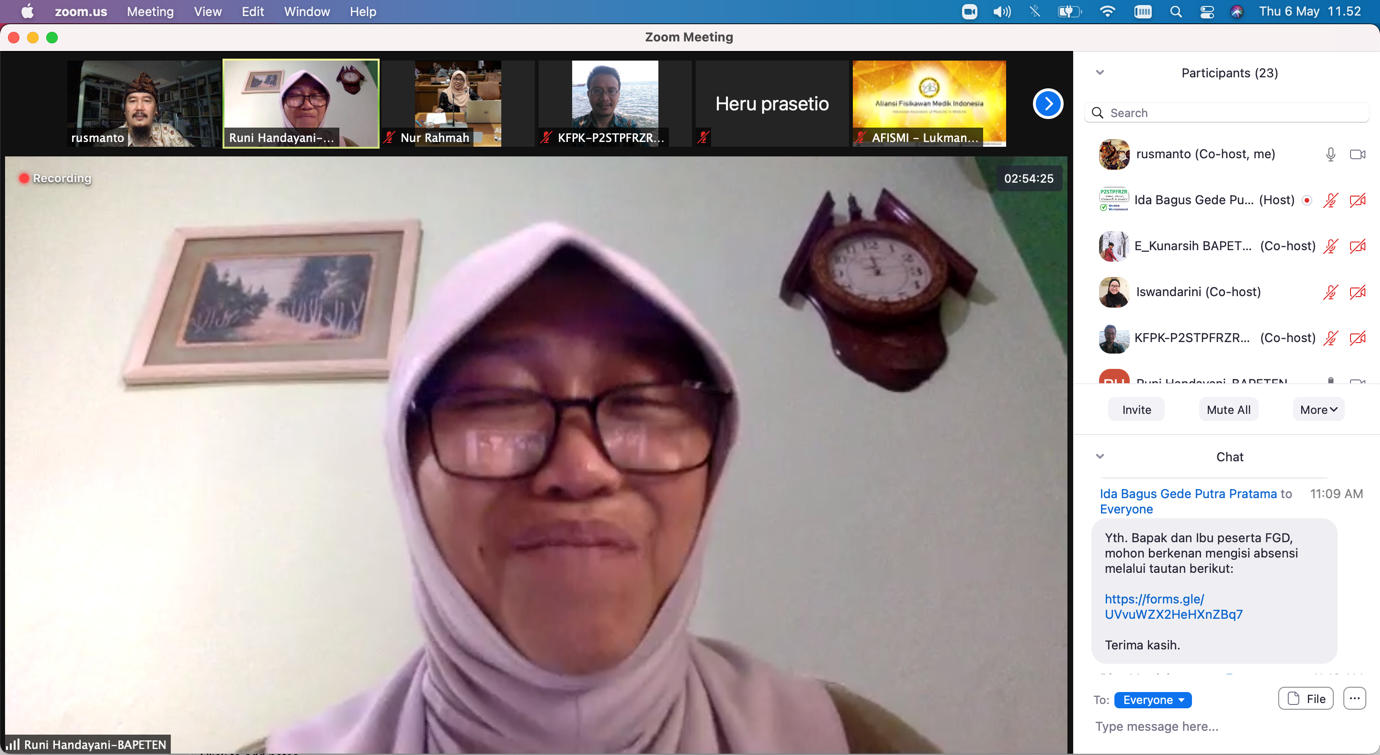This screenshot has width=1380, height=755.
Task: Click the signal bars icon beside Runi Handayani-BAPETEN
Action: tap(13, 745)
